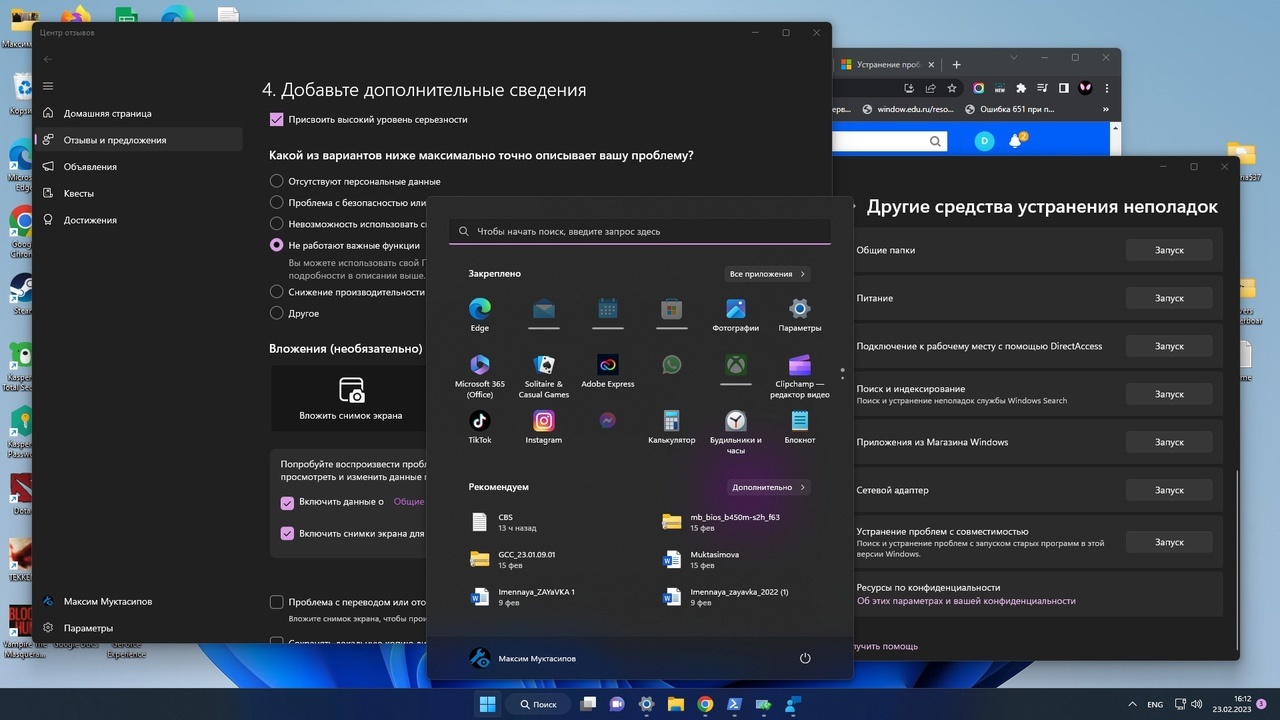Expand the Chrome bookmarks overflow chevron
The image size is (1280, 720).
click(x=1107, y=109)
